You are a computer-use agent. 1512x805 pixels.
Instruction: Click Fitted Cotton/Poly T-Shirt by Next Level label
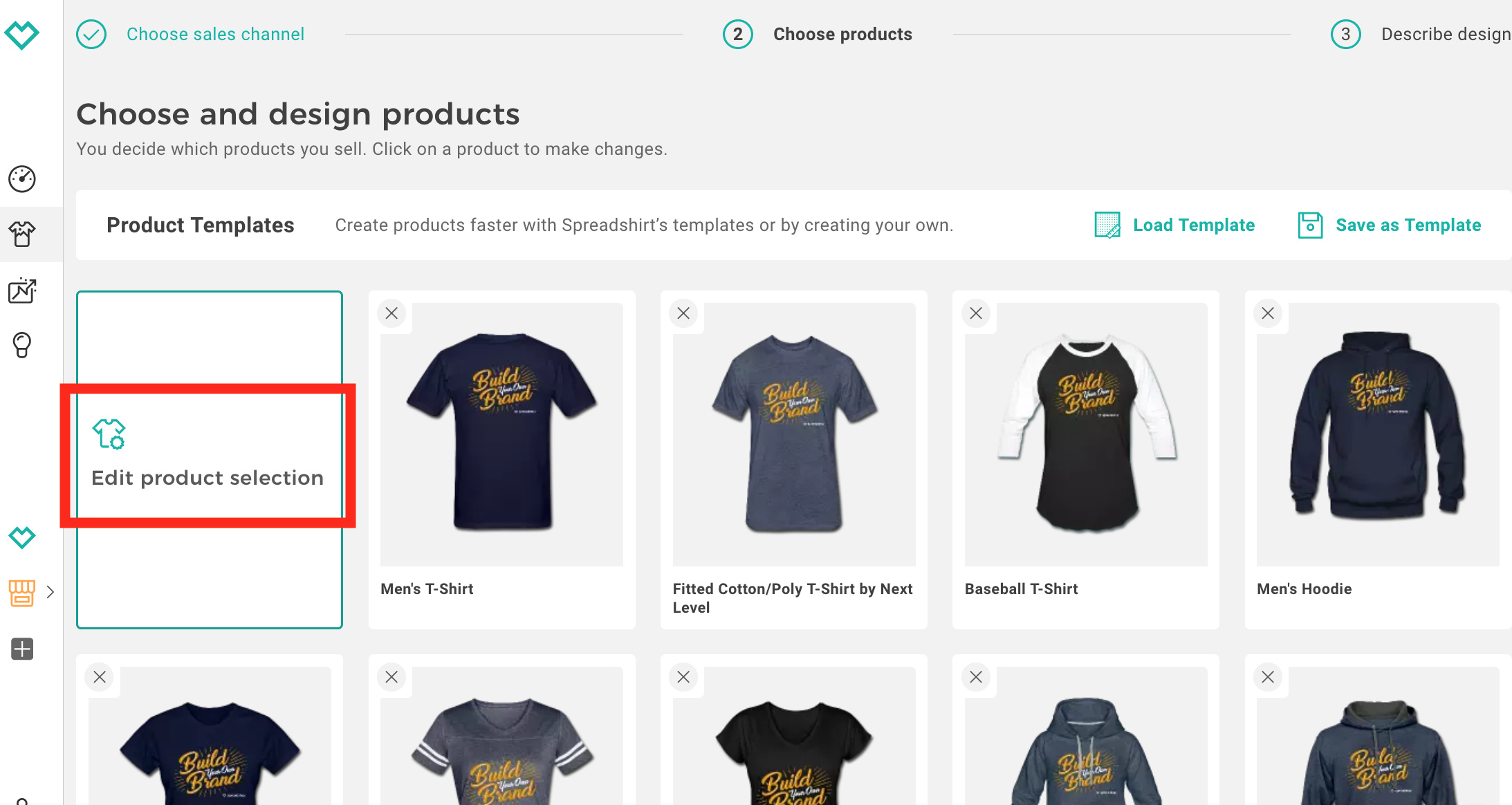(x=793, y=598)
